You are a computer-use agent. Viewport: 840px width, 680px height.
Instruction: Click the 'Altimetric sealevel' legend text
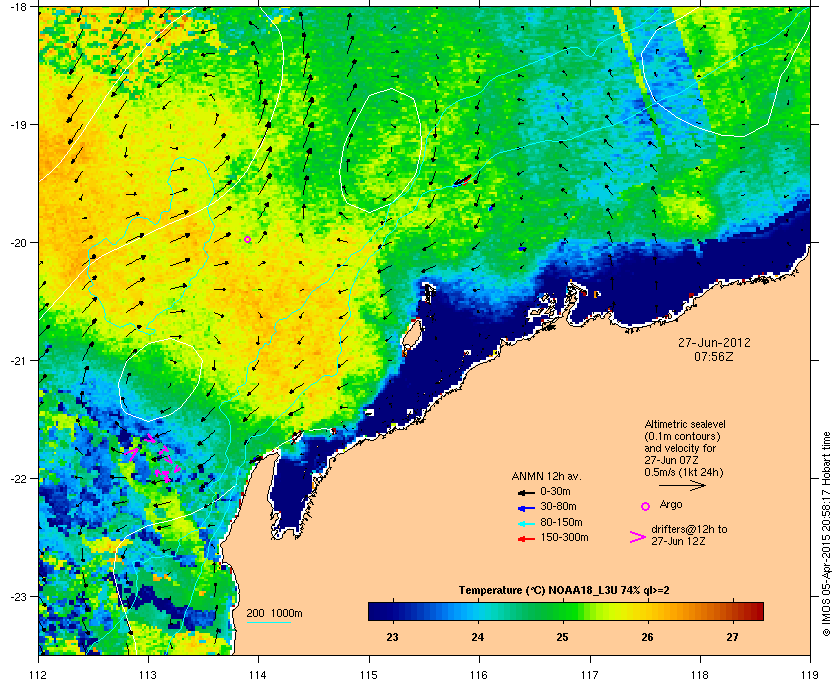tap(685, 424)
